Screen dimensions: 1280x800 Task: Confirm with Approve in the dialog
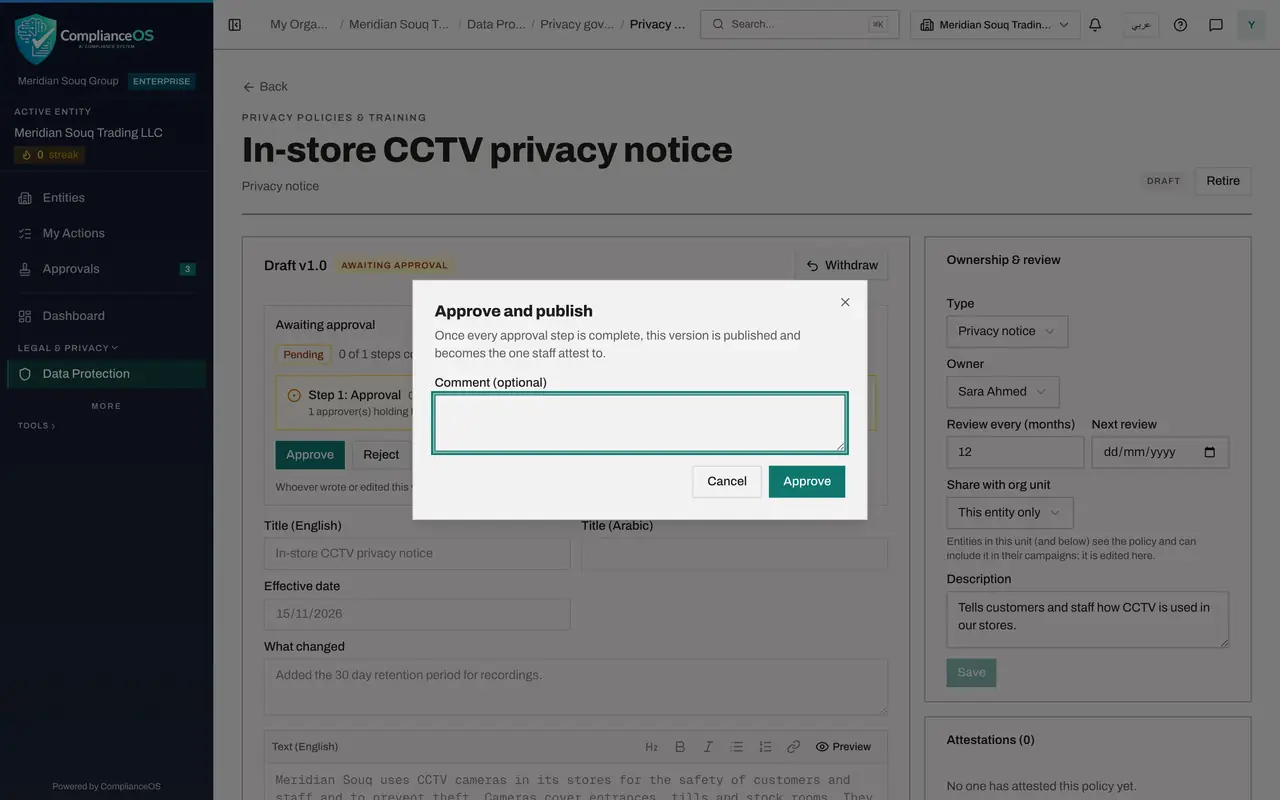tap(807, 482)
